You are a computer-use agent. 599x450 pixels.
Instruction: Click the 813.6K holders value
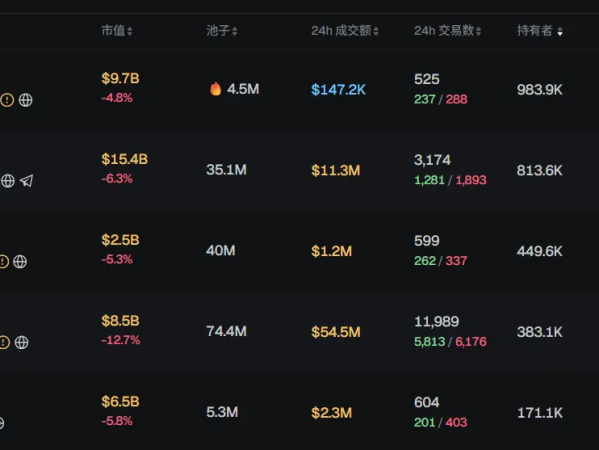540,170
